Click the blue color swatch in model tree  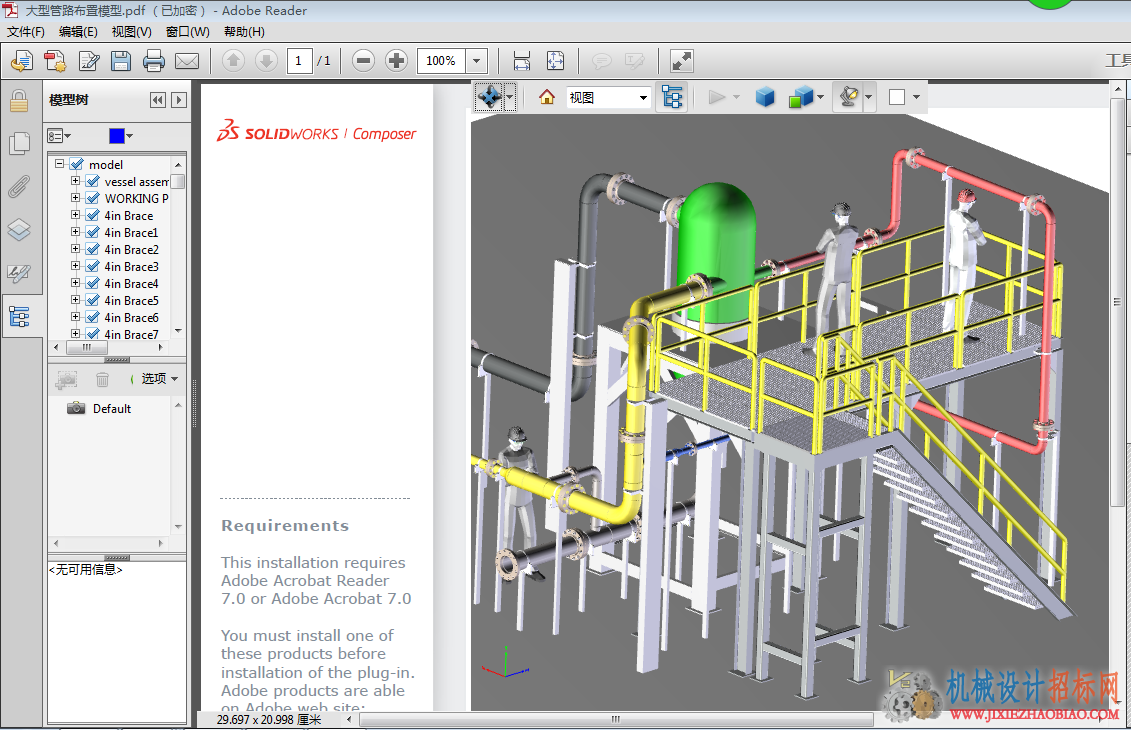(117, 136)
